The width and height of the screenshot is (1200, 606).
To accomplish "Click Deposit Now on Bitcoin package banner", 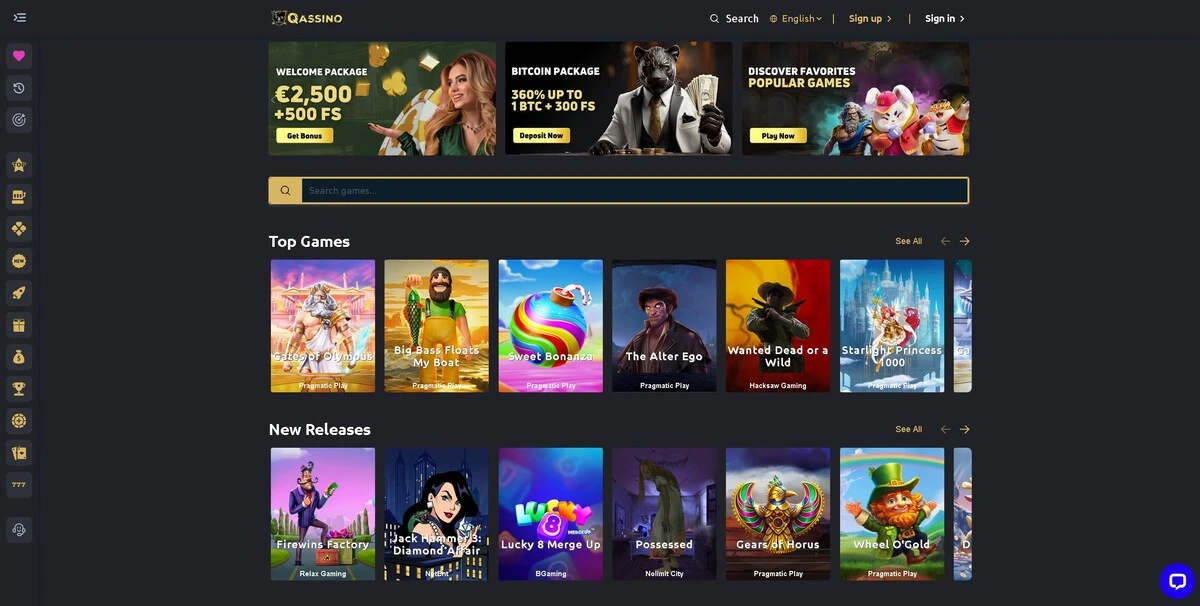I will pyautogui.click(x=541, y=135).
